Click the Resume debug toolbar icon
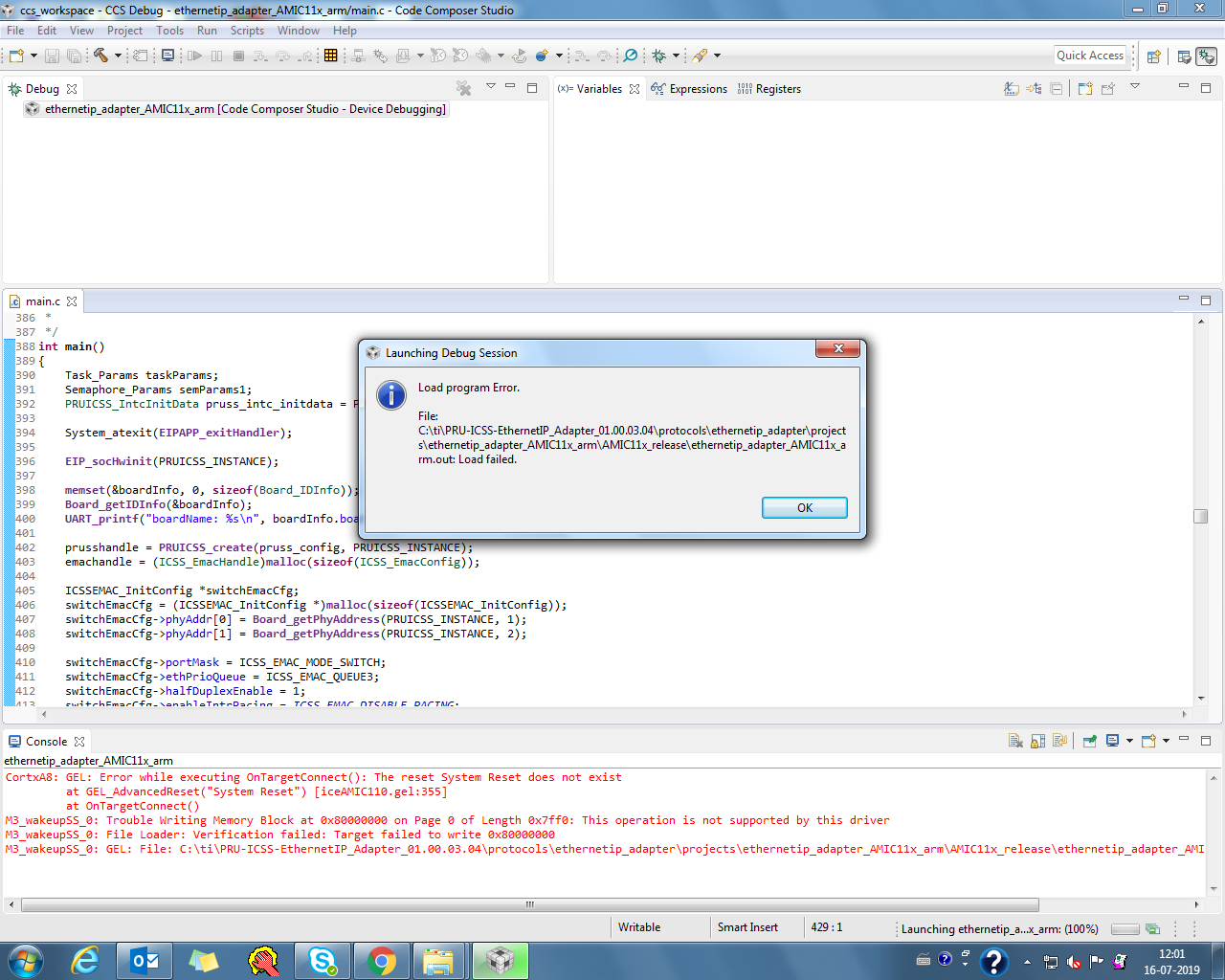 195,56
